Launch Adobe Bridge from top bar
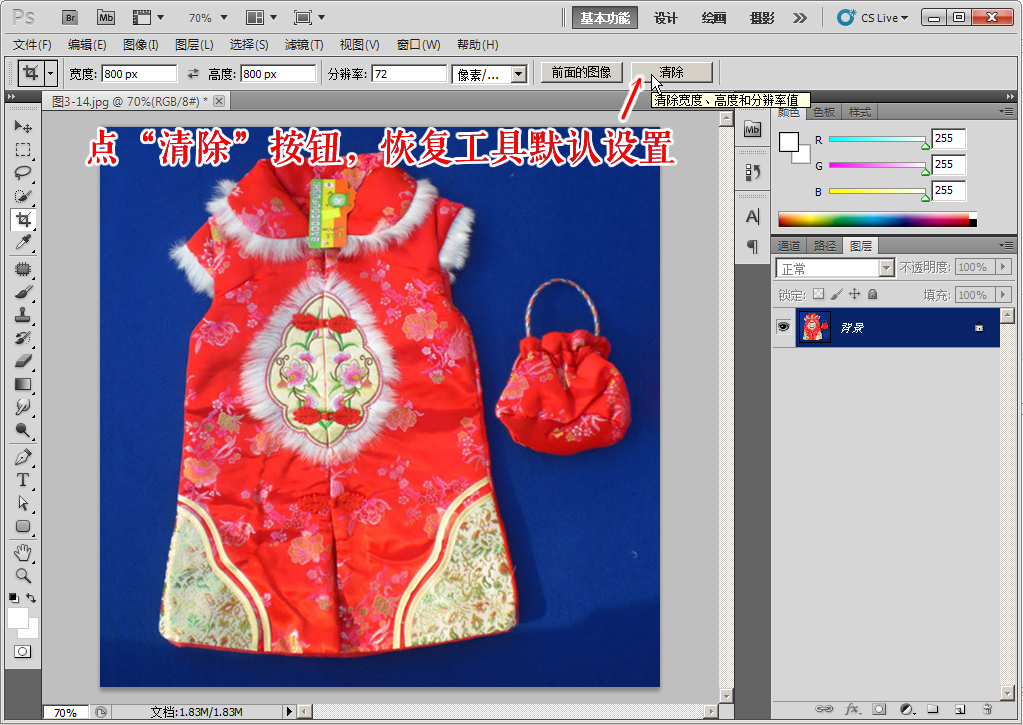1023x725 pixels. (x=69, y=18)
